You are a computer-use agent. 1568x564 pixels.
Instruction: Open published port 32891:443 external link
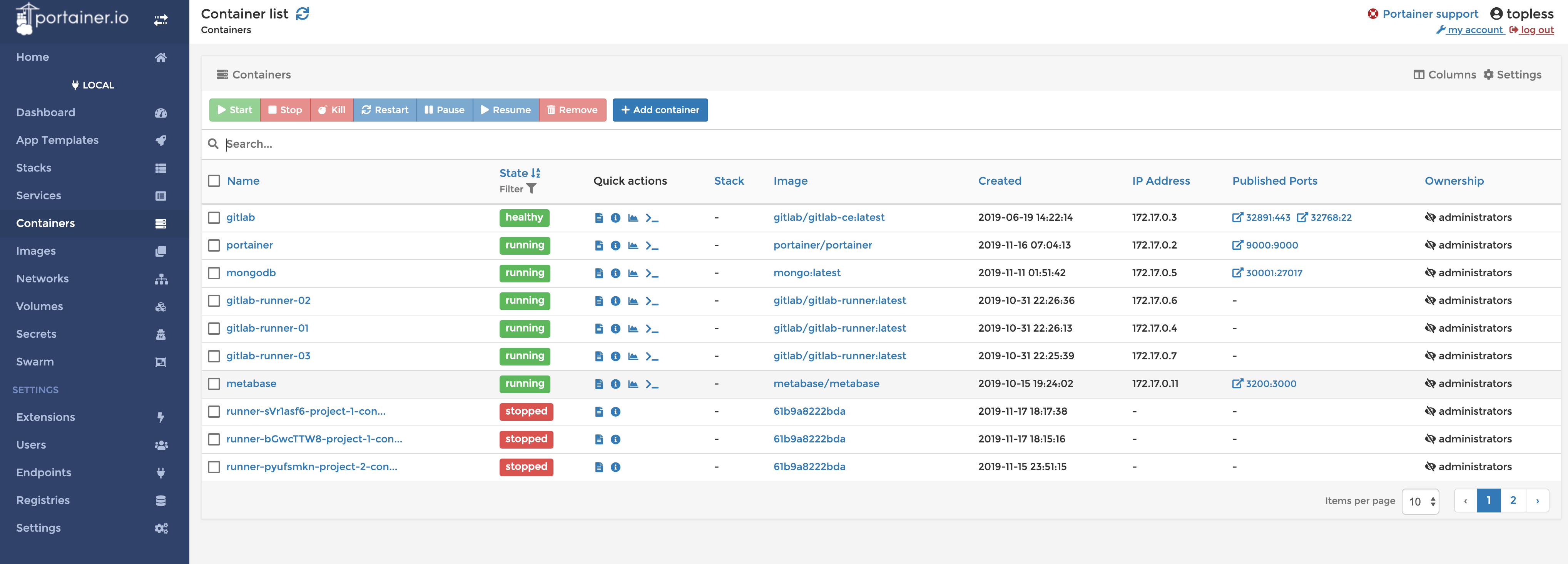tap(1261, 217)
